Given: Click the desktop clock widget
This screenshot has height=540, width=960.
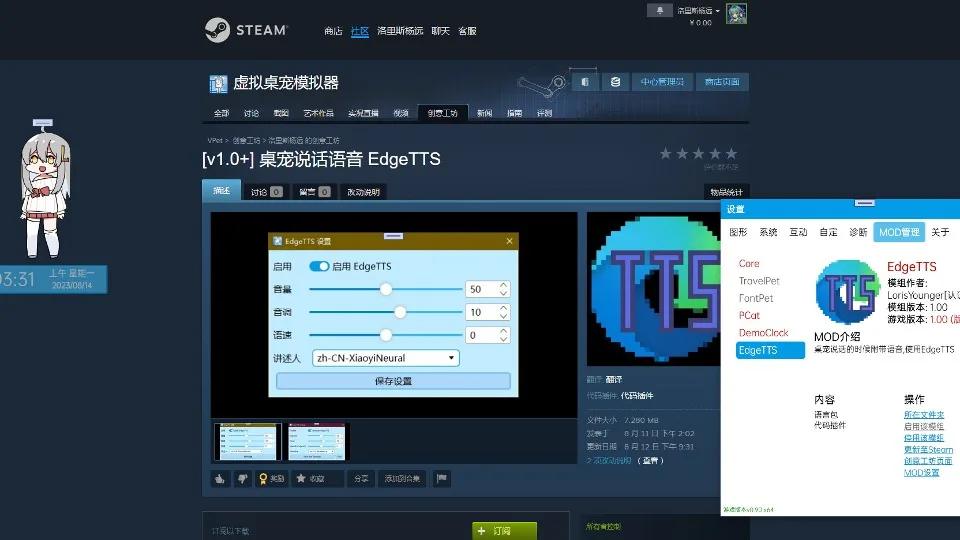Looking at the screenshot, I should pyautogui.click(x=53, y=279).
